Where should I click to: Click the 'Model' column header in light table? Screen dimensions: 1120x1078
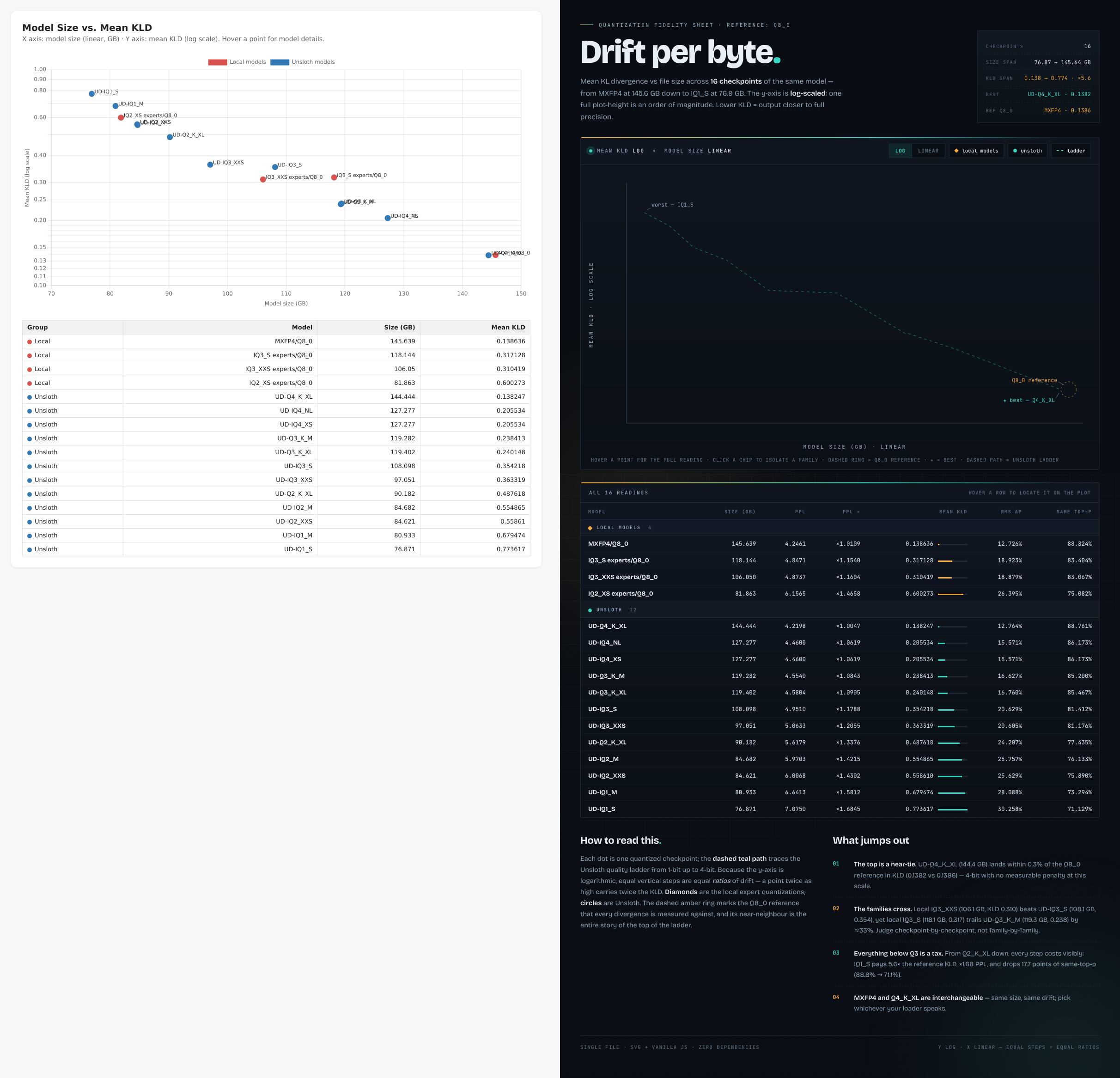tap(220, 328)
